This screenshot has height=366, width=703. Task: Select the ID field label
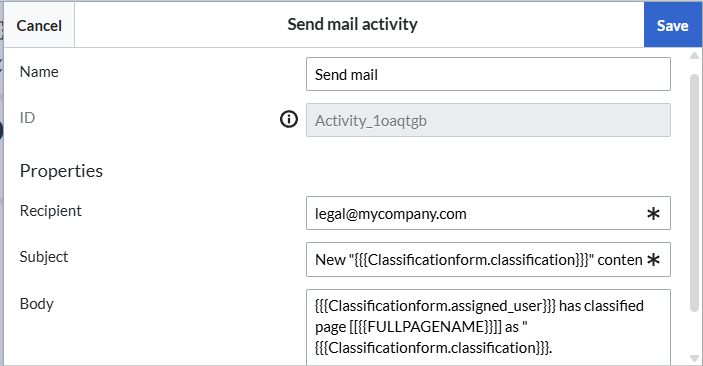pos(27,118)
